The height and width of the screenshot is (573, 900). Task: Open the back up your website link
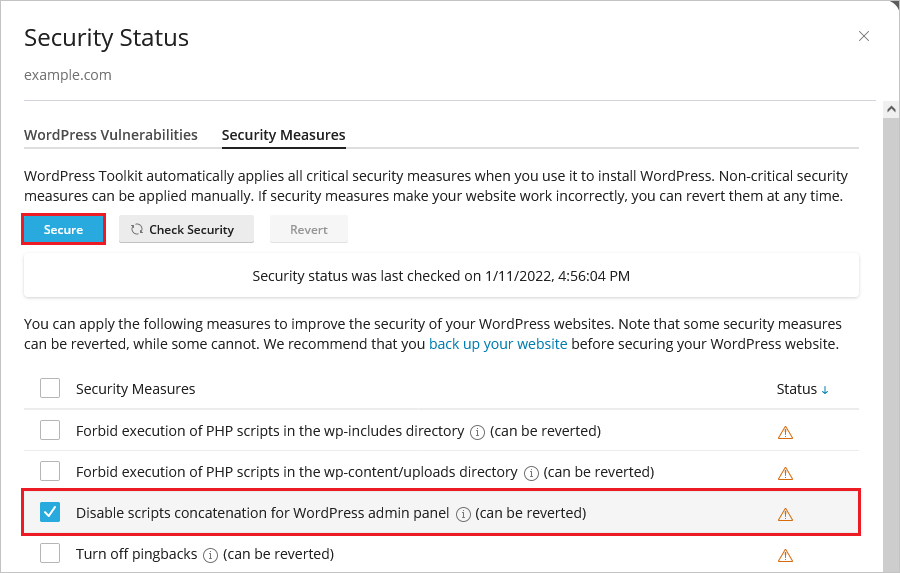point(498,344)
